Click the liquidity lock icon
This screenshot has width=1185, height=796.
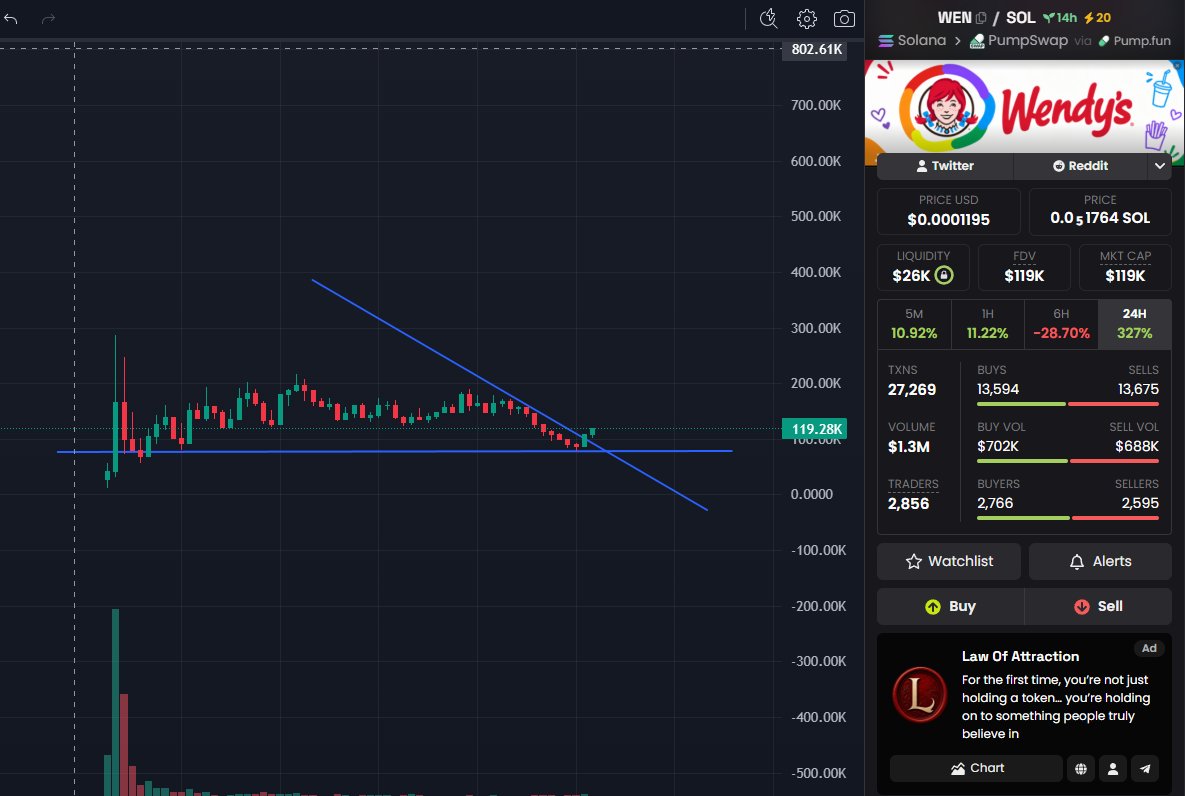(944, 275)
